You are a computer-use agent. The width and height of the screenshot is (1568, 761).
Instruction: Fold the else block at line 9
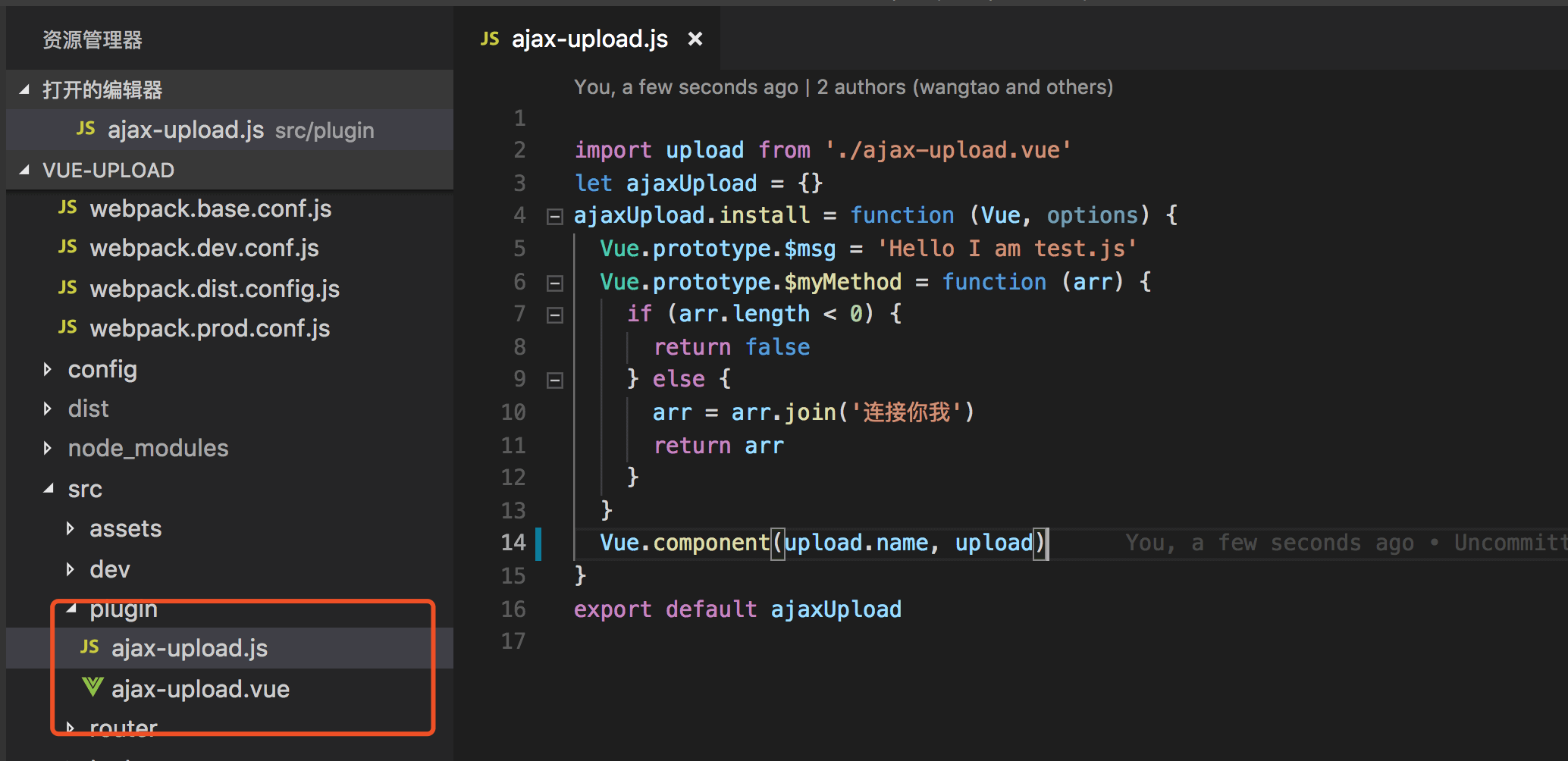pyautogui.click(x=555, y=380)
